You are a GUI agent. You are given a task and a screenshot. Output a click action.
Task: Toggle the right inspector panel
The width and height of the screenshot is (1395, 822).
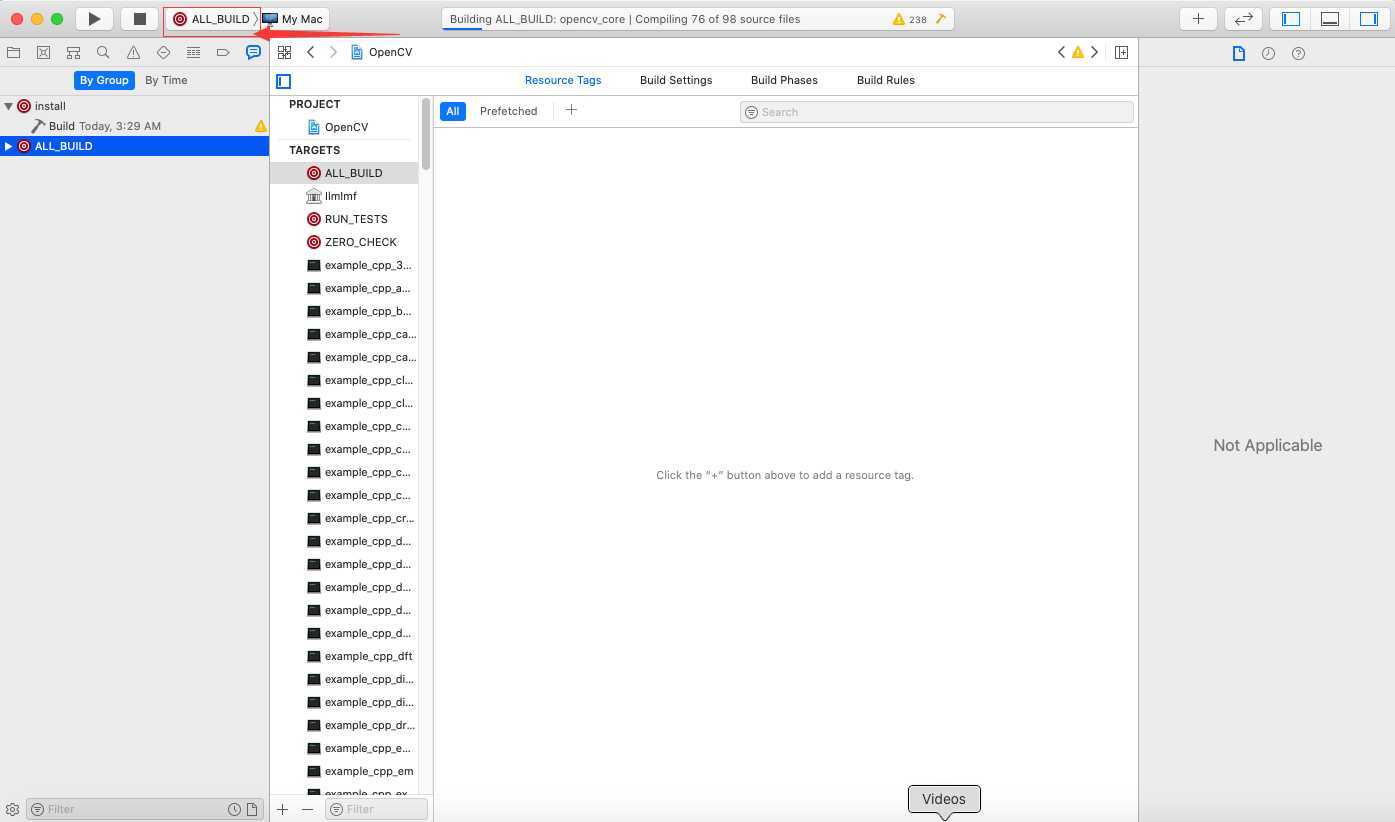[1368, 19]
